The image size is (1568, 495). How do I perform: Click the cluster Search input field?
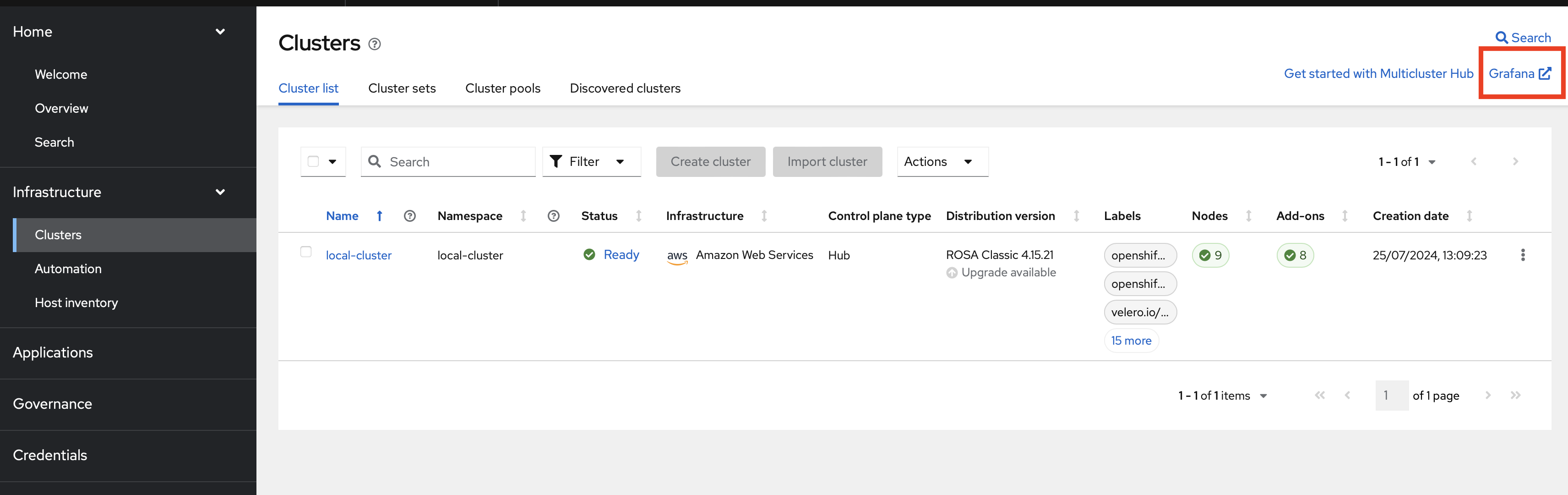click(448, 162)
